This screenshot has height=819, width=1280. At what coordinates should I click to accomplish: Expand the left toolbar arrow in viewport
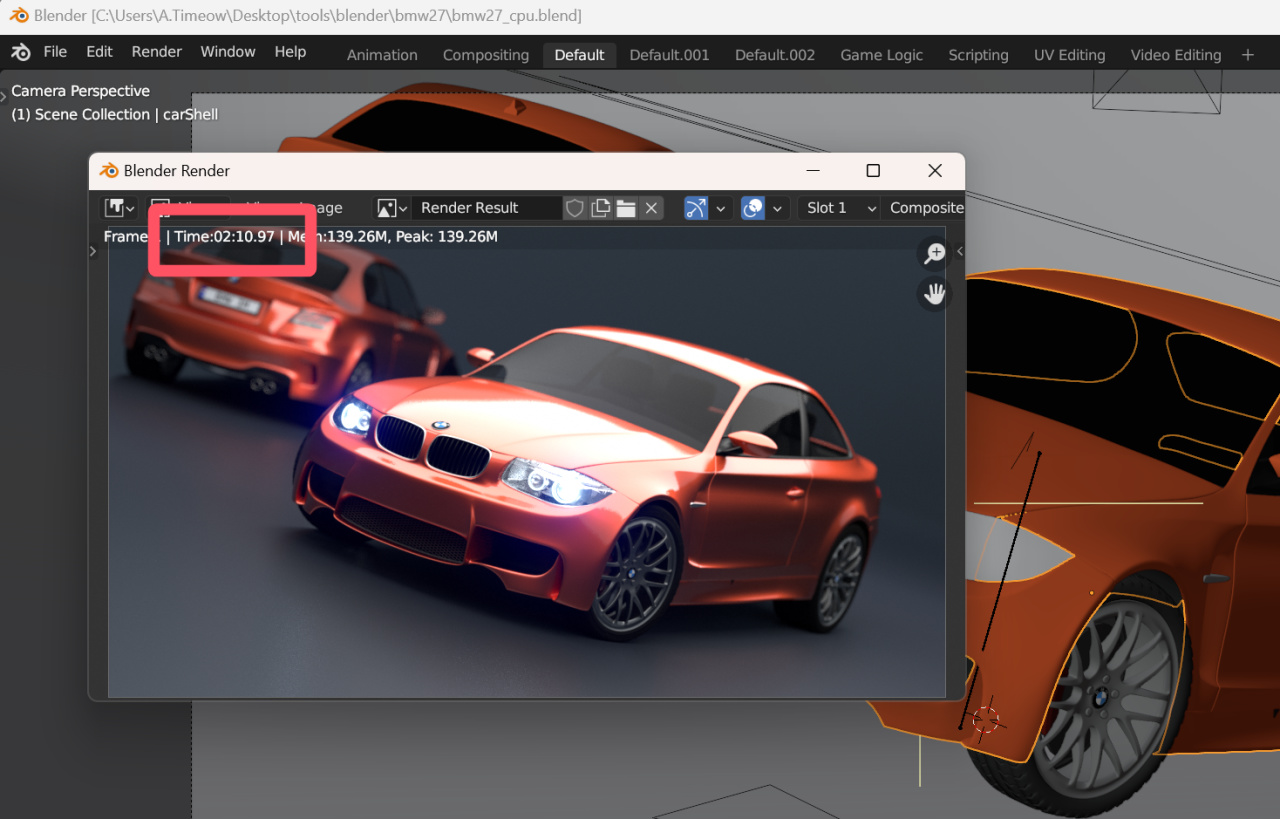point(4,95)
